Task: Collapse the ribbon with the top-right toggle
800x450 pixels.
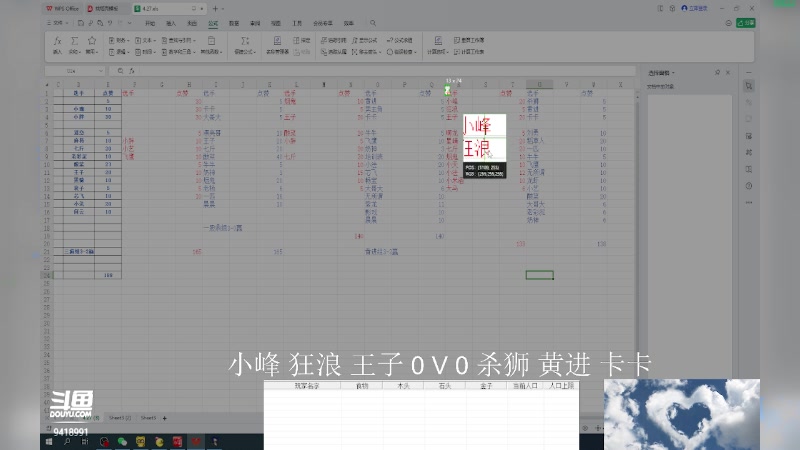Action: [728, 23]
